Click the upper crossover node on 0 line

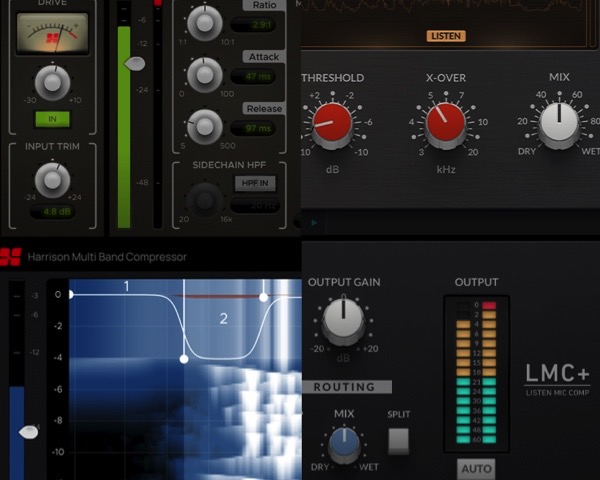pos(263,297)
